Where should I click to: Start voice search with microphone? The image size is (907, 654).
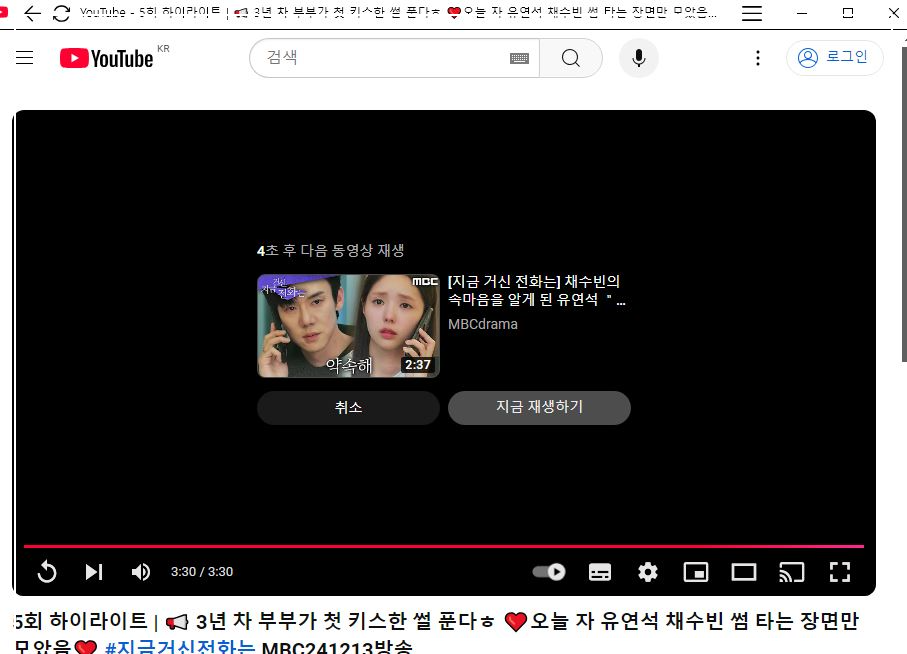click(x=639, y=58)
